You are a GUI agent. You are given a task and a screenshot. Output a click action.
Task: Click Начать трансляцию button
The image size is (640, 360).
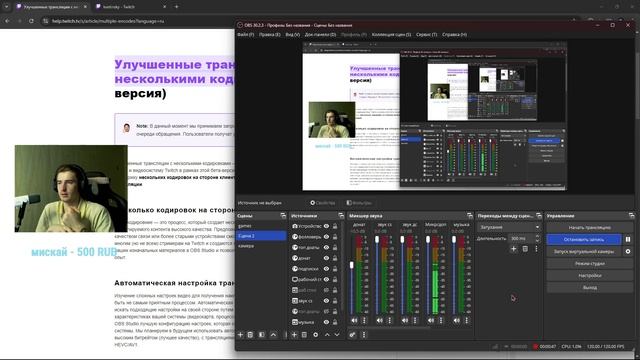(x=589, y=227)
